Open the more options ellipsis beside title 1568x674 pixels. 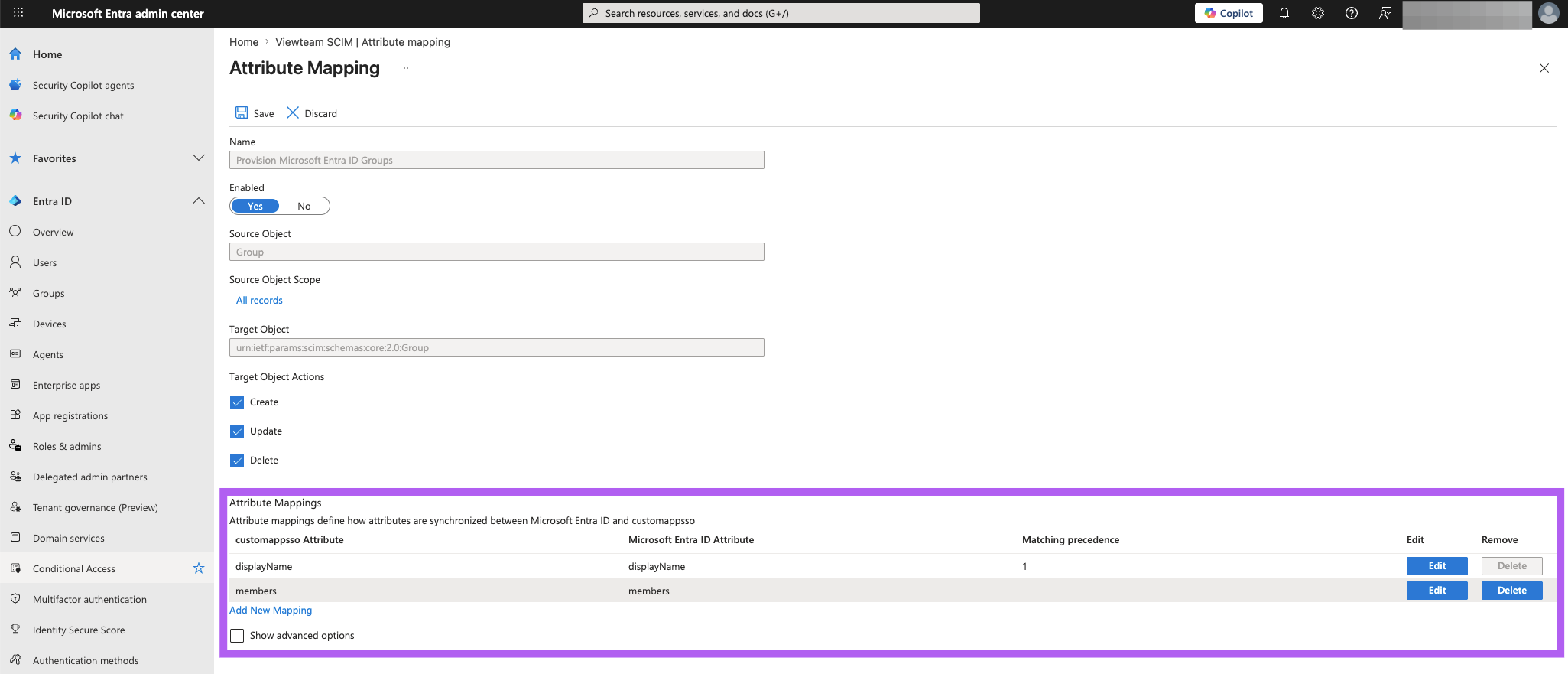tap(404, 68)
